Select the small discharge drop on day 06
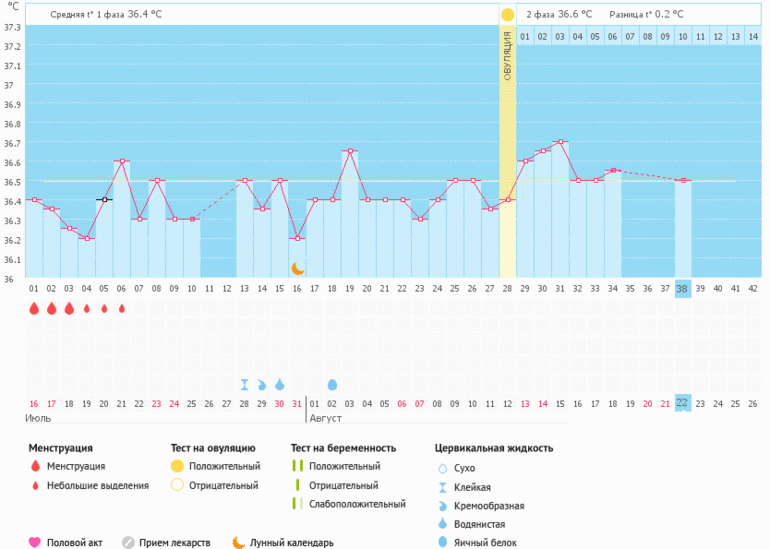 122,309
